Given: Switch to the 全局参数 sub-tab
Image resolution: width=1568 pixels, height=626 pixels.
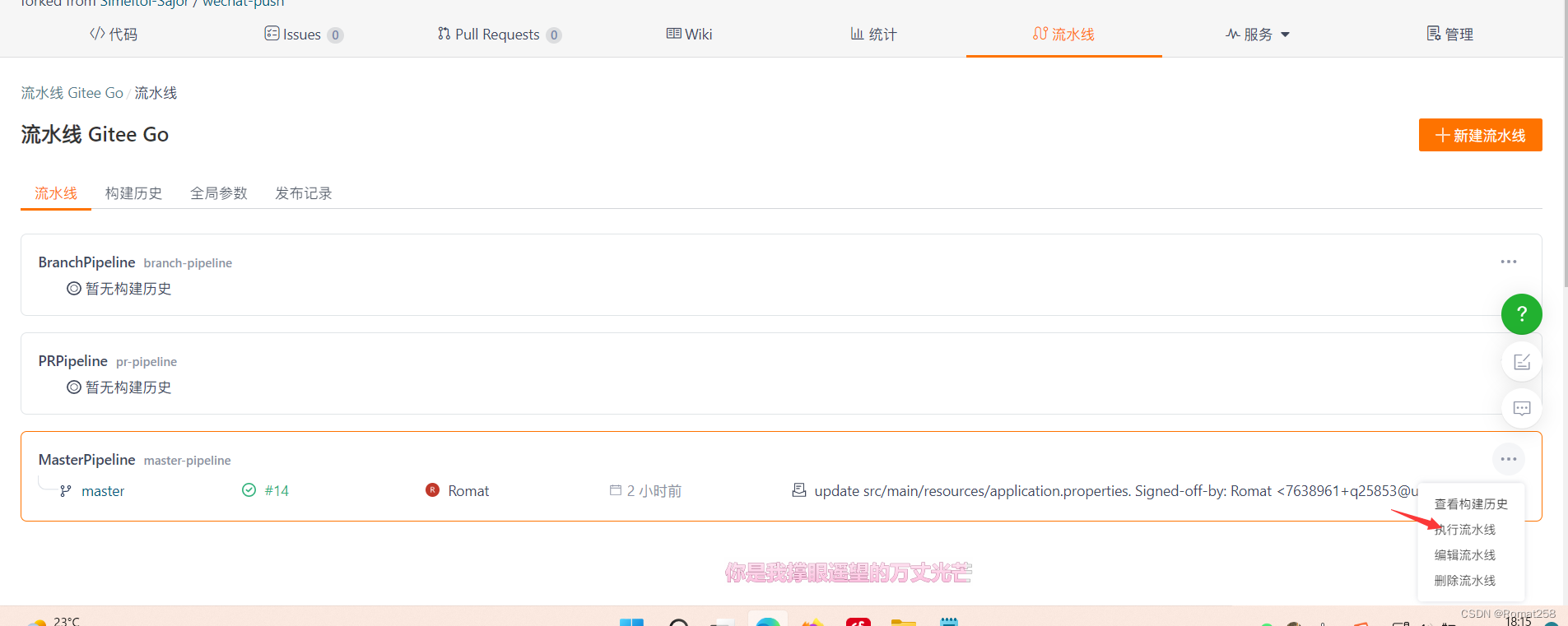Looking at the screenshot, I should tap(219, 193).
